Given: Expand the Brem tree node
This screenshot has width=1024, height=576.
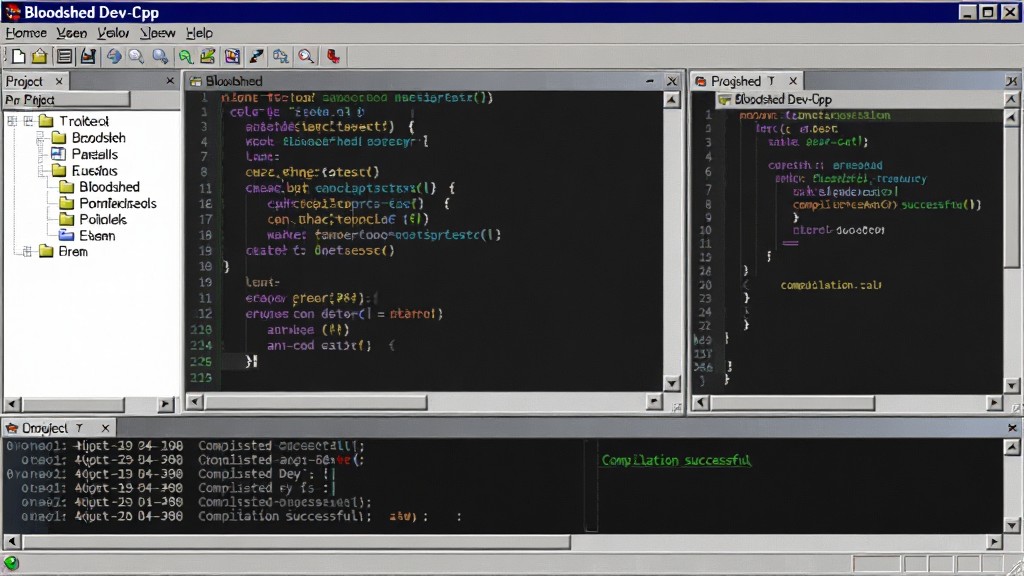Looking at the screenshot, I should [x=27, y=251].
